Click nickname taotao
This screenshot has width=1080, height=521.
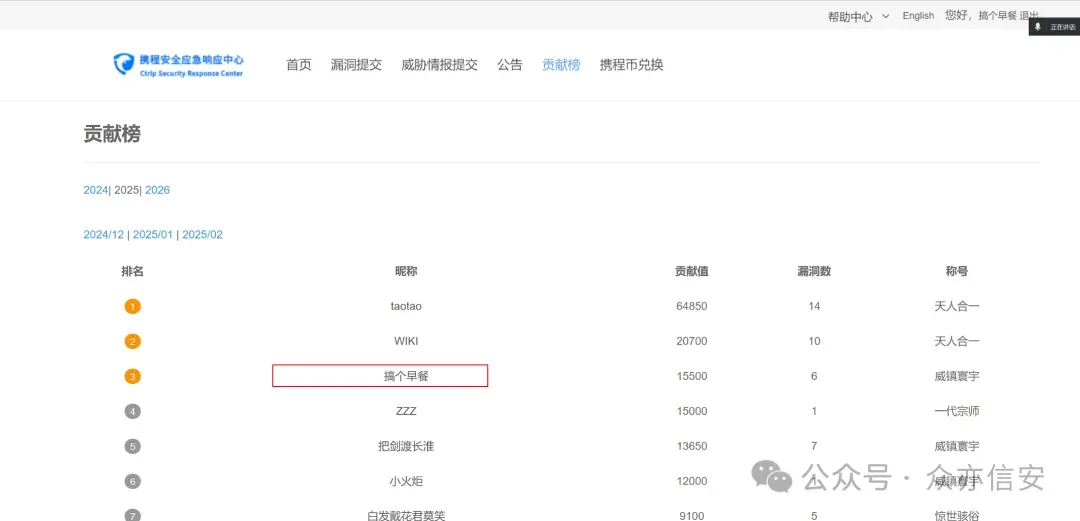406,307
